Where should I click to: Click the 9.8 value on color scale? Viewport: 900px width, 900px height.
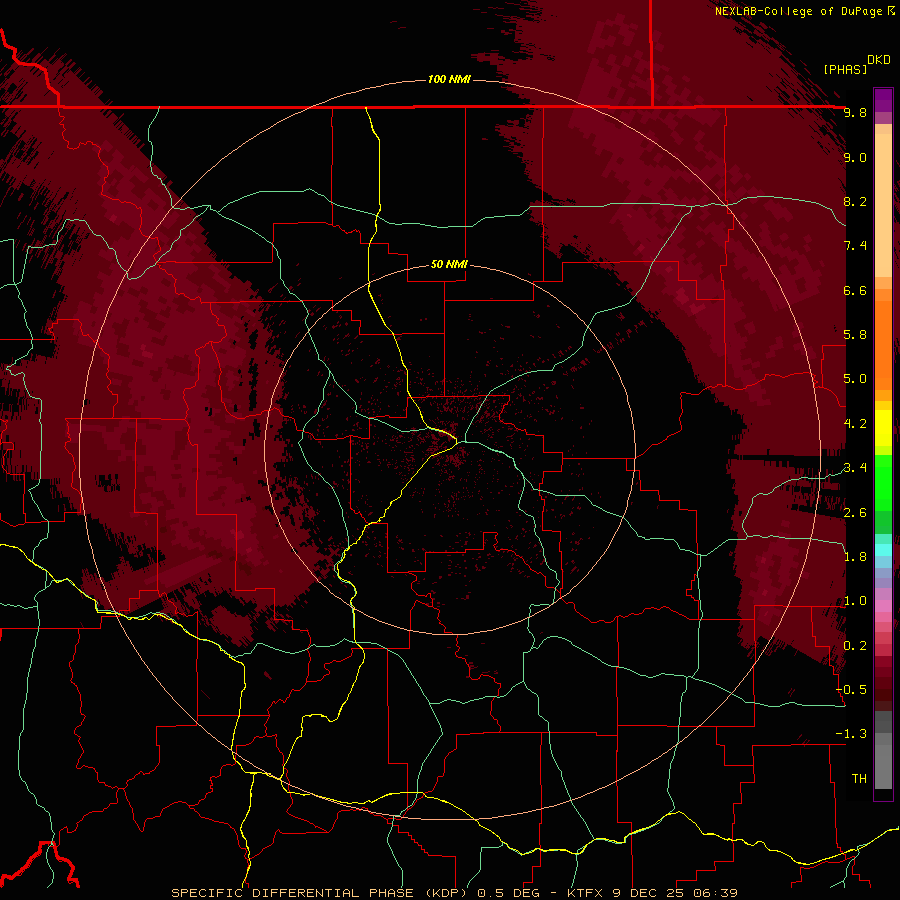[855, 112]
